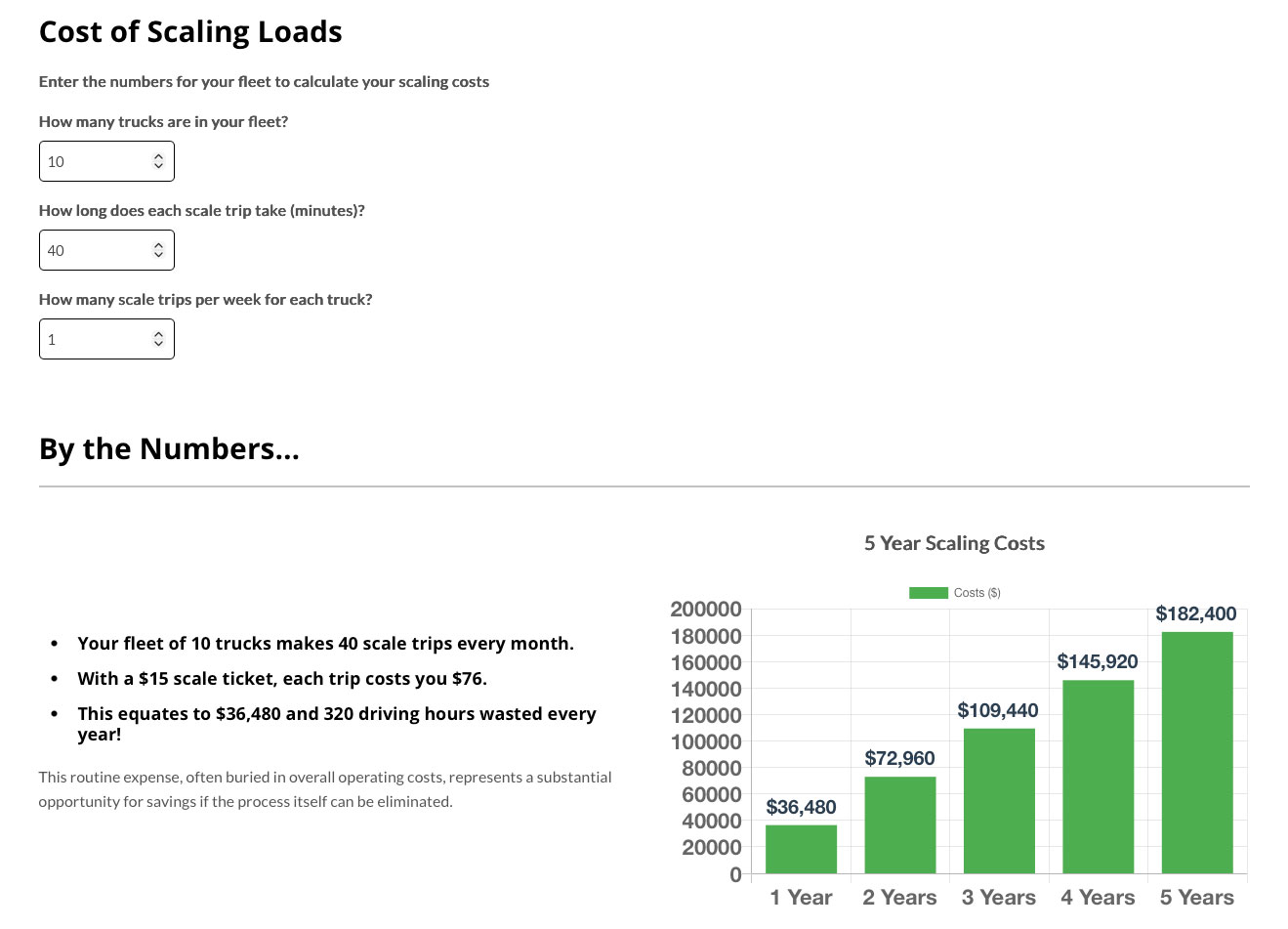
Task: Click the $182,400 data label
Action: pyautogui.click(x=1195, y=613)
